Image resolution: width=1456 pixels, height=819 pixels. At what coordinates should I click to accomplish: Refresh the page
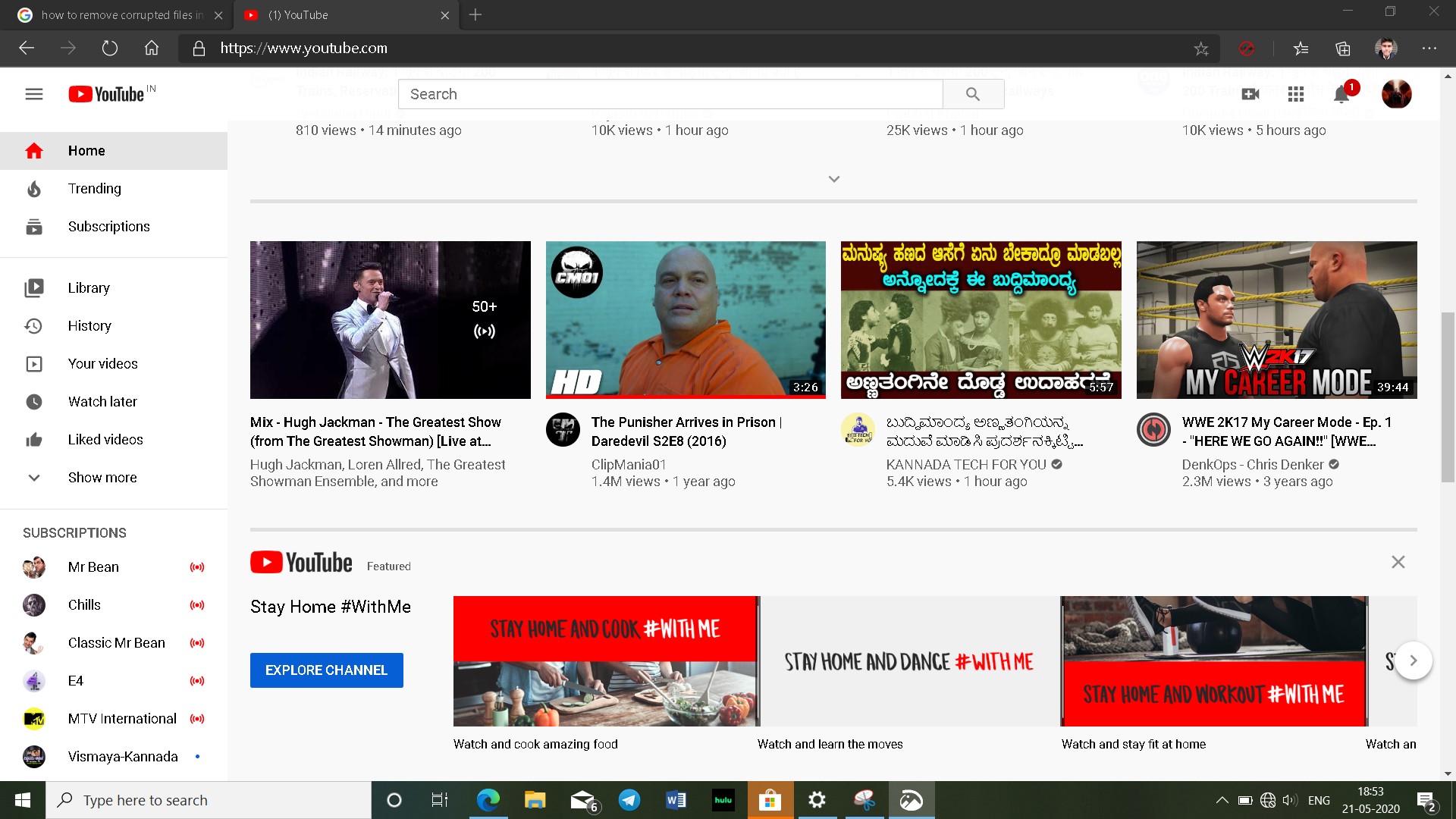point(110,49)
